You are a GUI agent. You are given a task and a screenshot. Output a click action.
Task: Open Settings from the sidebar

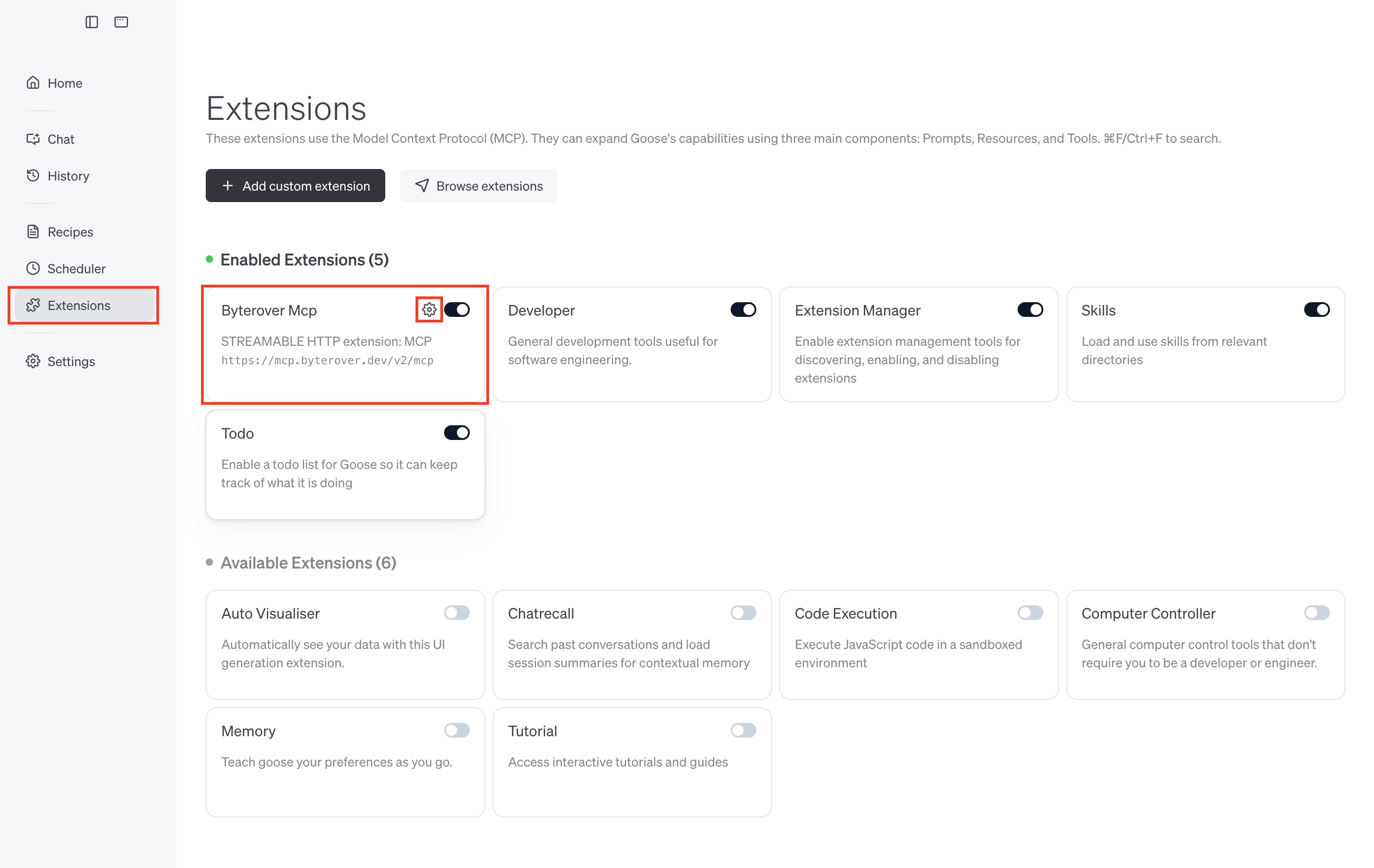[x=71, y=361]
